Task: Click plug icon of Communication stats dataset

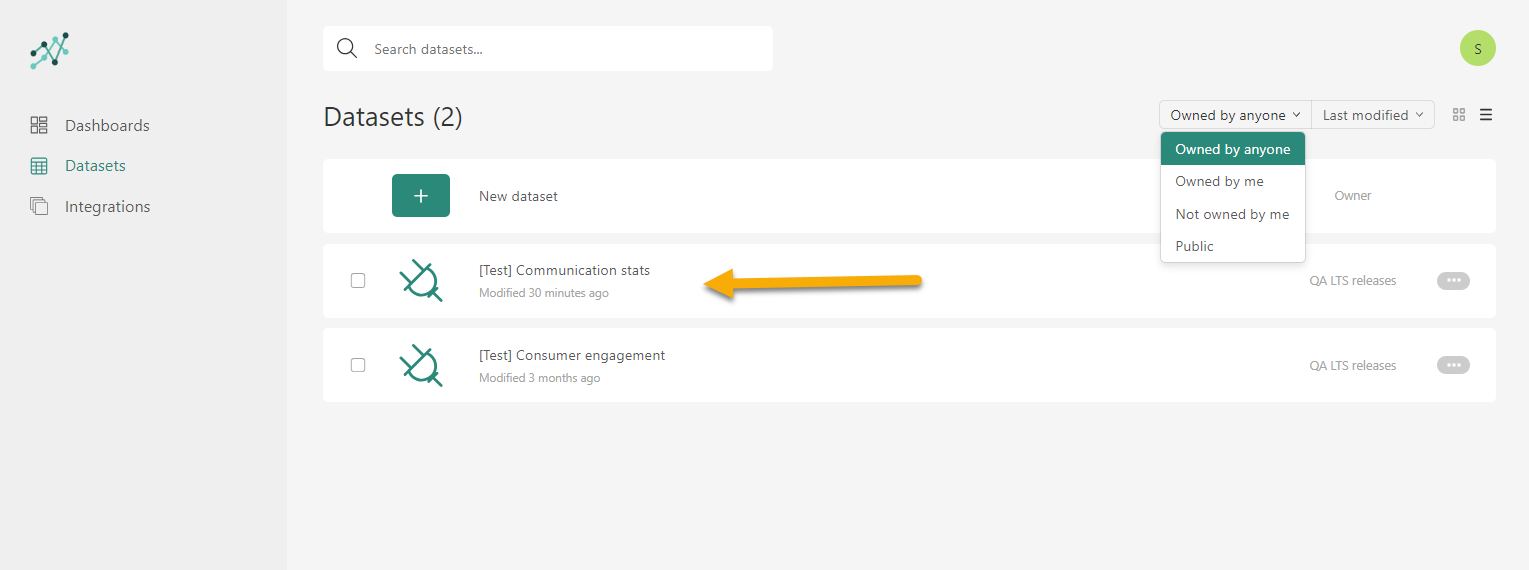Action: coord(421,281)
